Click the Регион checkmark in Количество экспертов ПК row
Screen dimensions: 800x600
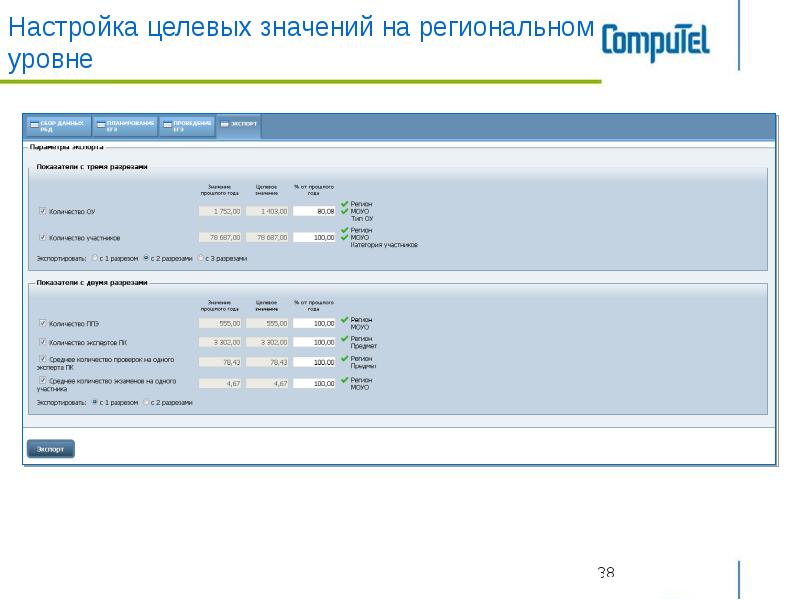coord(344,339)
